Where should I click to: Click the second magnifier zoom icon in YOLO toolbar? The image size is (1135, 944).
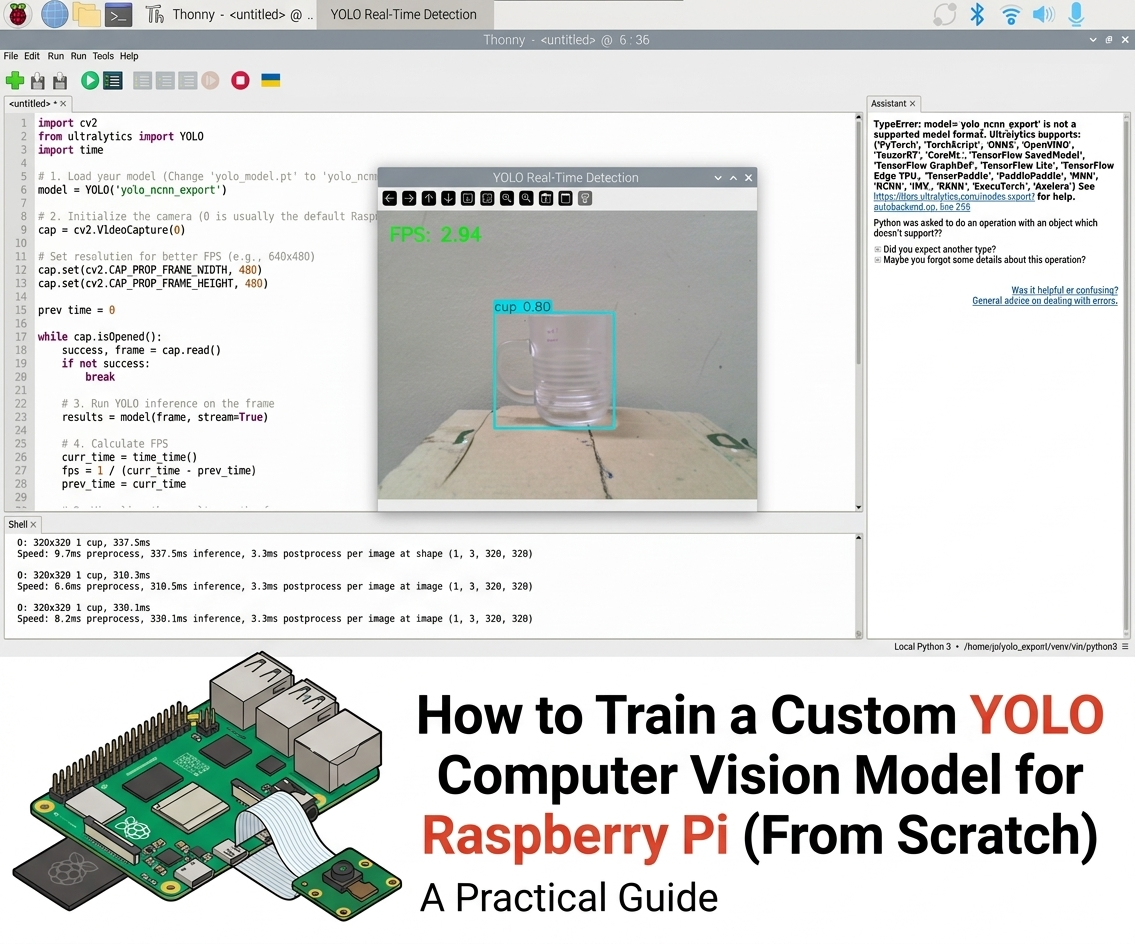(526, 198)
